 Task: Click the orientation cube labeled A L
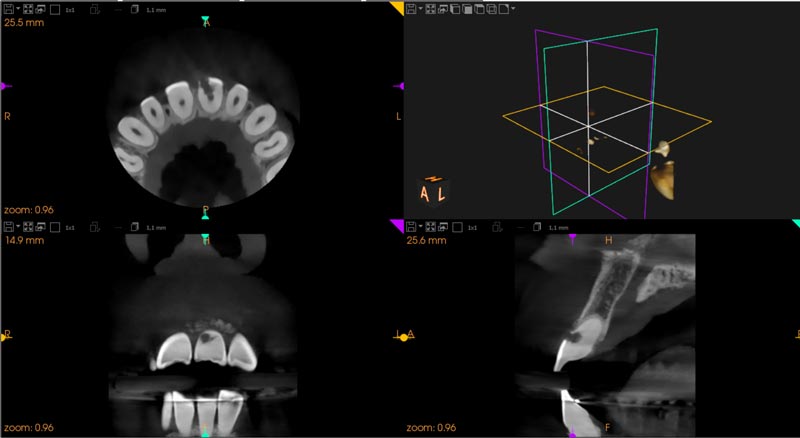click(x=434, y=194)
